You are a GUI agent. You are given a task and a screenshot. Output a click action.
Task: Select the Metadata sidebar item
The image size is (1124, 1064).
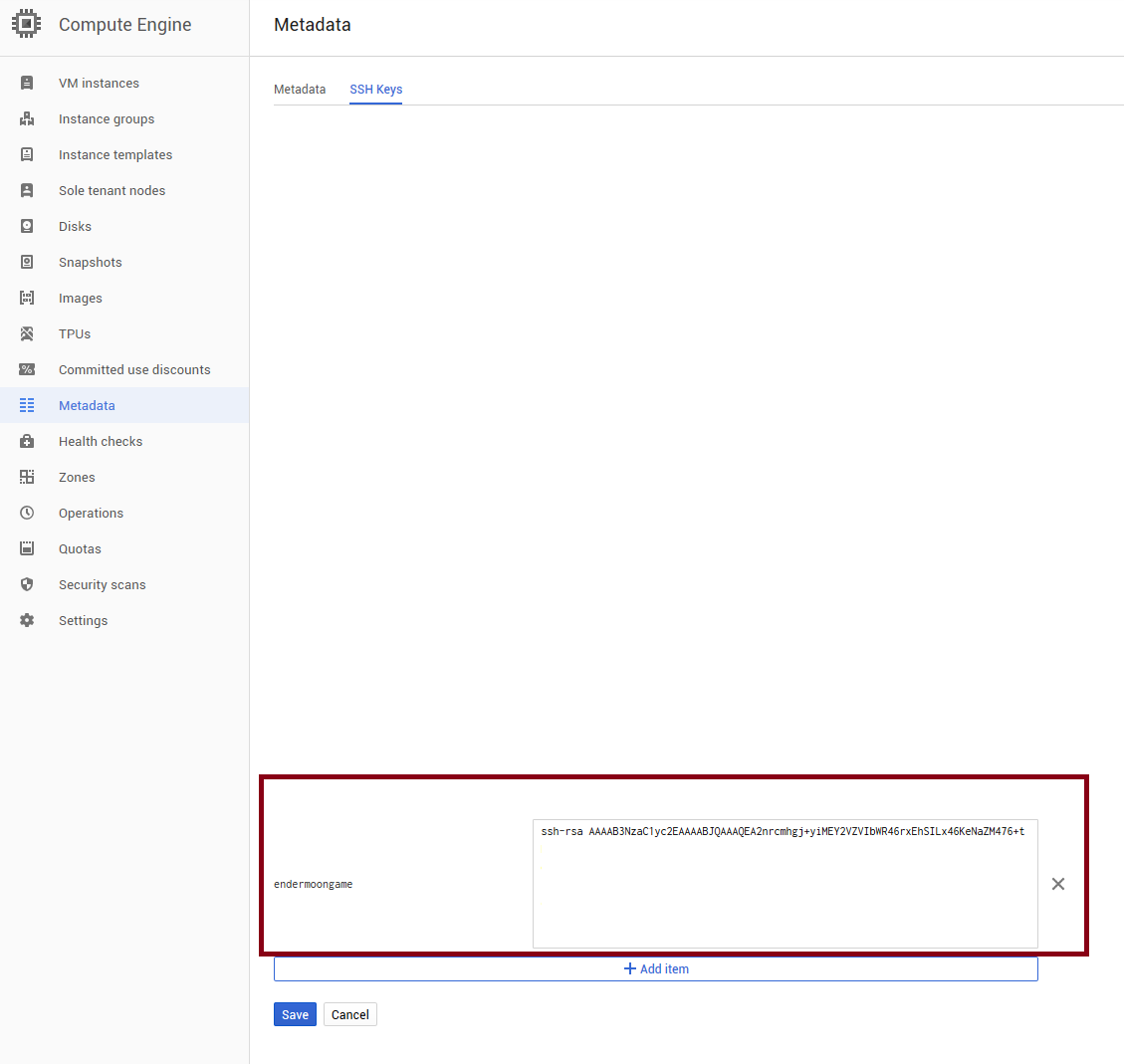point(124,405)
